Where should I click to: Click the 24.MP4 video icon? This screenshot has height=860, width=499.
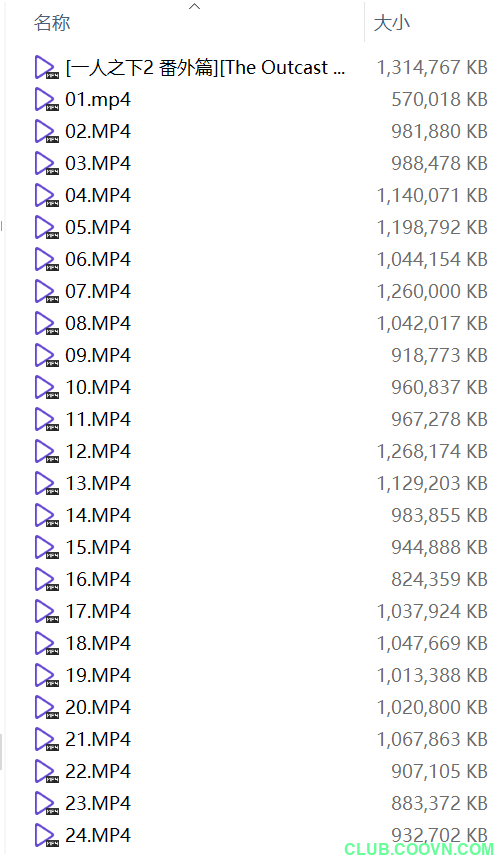(x=46, y=835)
